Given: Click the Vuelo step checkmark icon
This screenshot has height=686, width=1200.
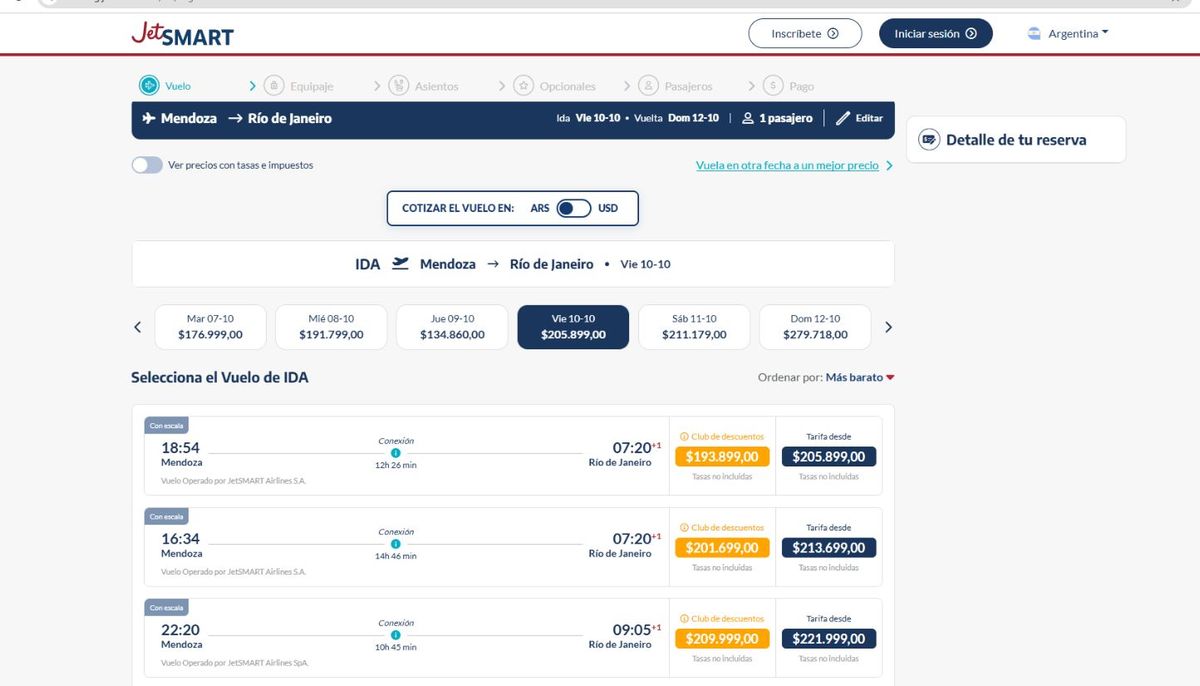Looking at the screenshot, I should pyautogui.click(x=150, y=85).
